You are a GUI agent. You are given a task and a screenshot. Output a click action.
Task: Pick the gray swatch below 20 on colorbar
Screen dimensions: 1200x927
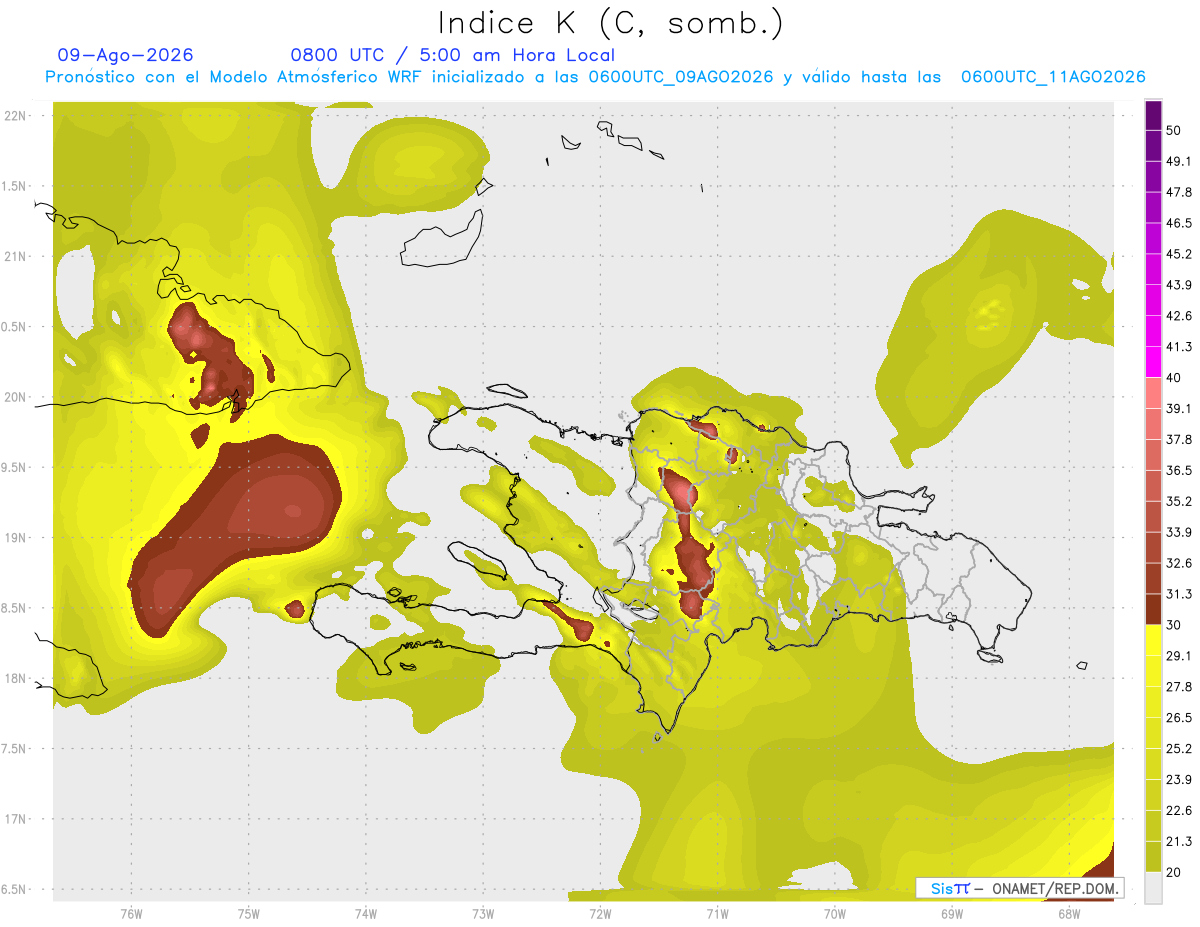pos(1153,888)
